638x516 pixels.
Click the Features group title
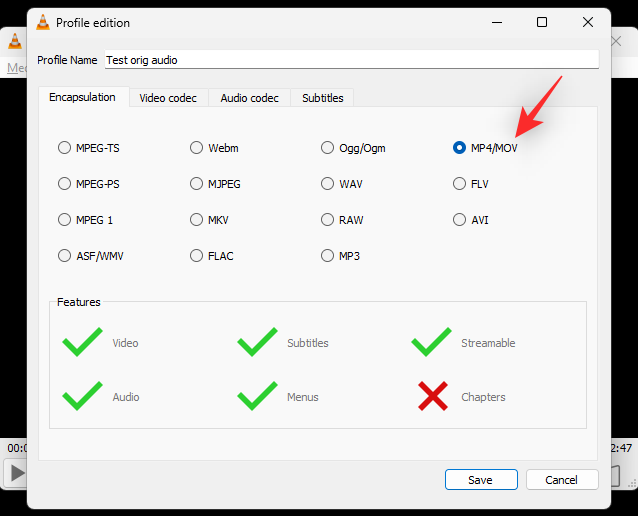[79, 302]
